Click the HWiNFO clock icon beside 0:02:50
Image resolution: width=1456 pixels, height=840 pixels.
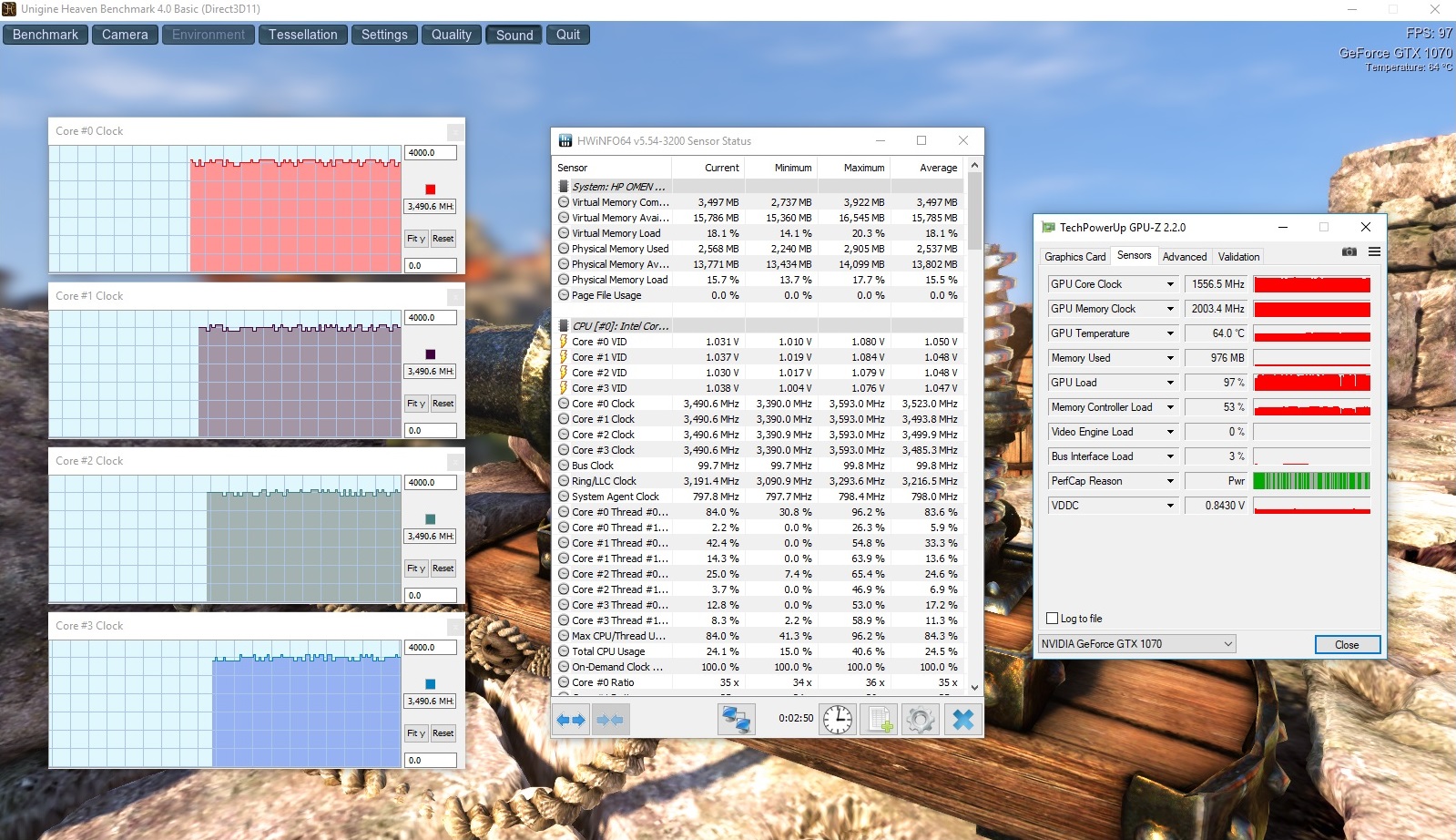[838, 720]
